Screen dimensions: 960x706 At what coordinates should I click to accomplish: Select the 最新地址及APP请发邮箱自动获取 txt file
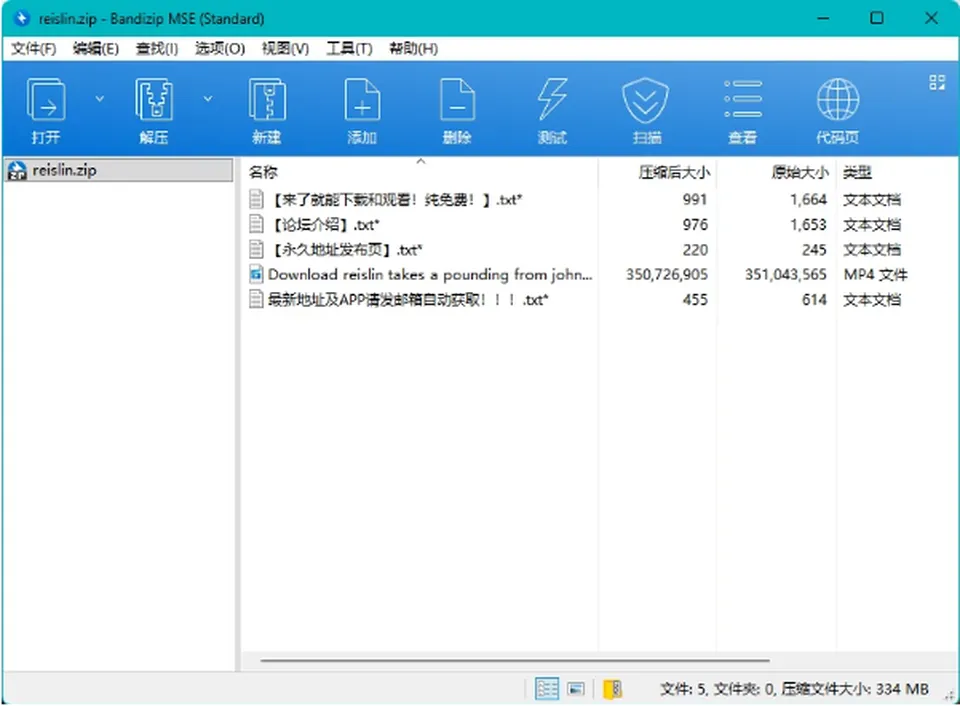tap(408, 299)
